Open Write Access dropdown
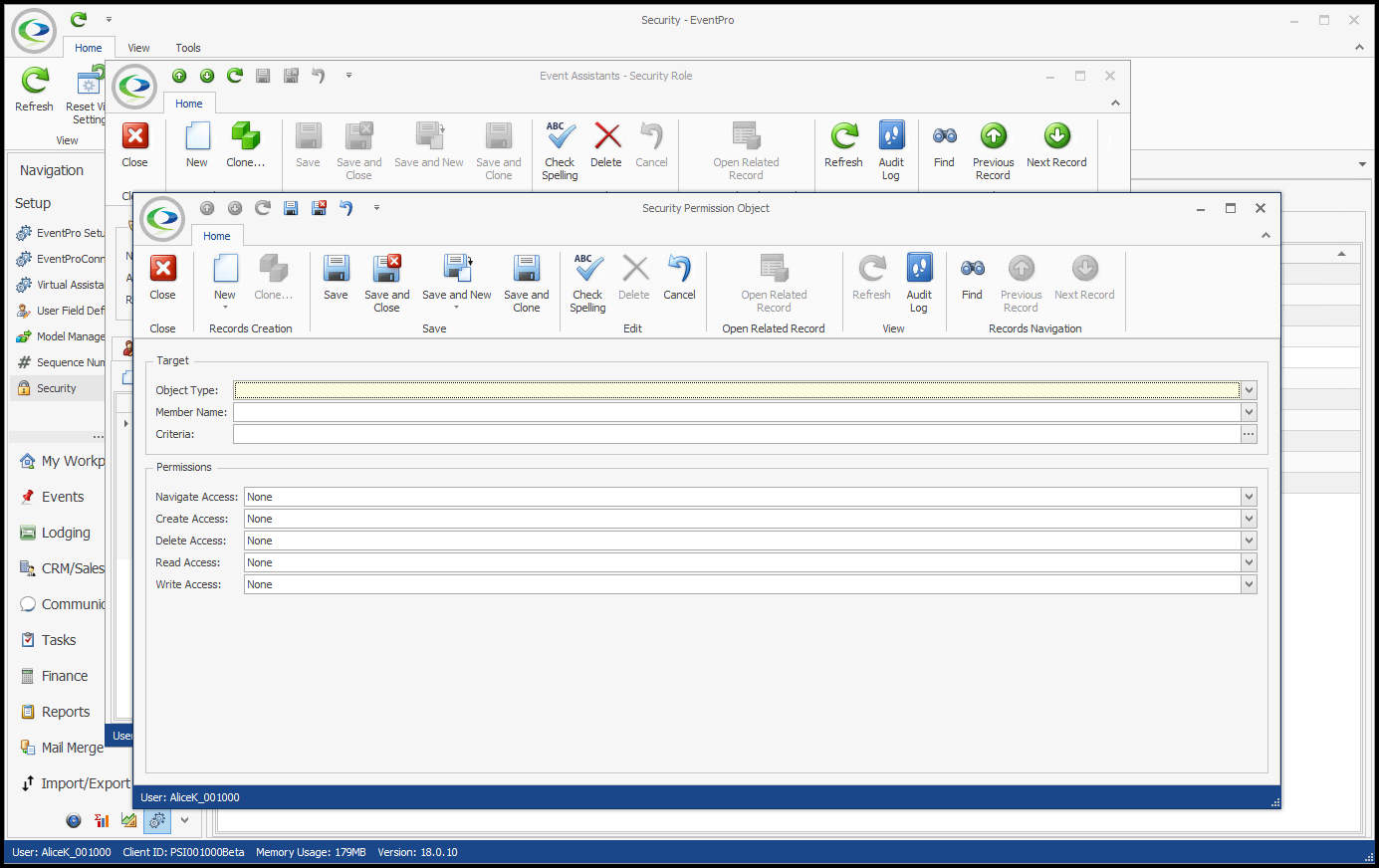This screenshot has width=1379, height=868. 1249,584
